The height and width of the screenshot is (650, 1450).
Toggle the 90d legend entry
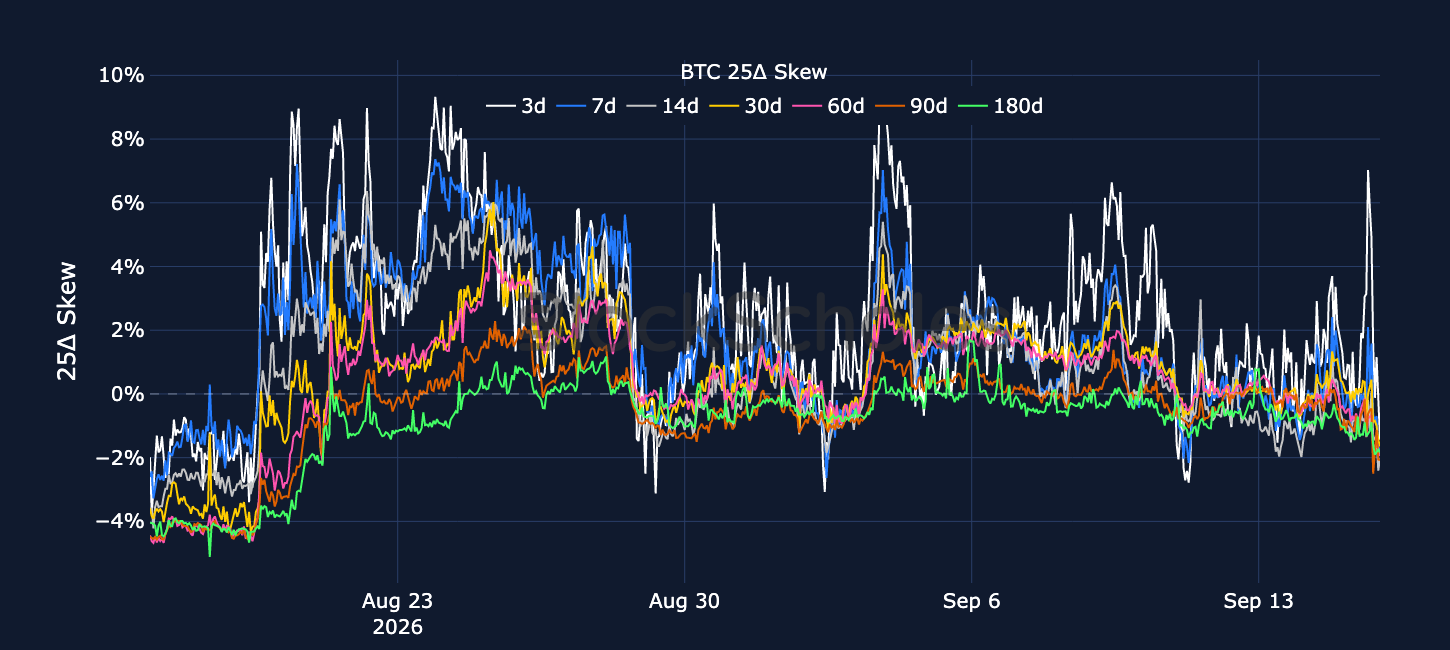tap(910, 105)
